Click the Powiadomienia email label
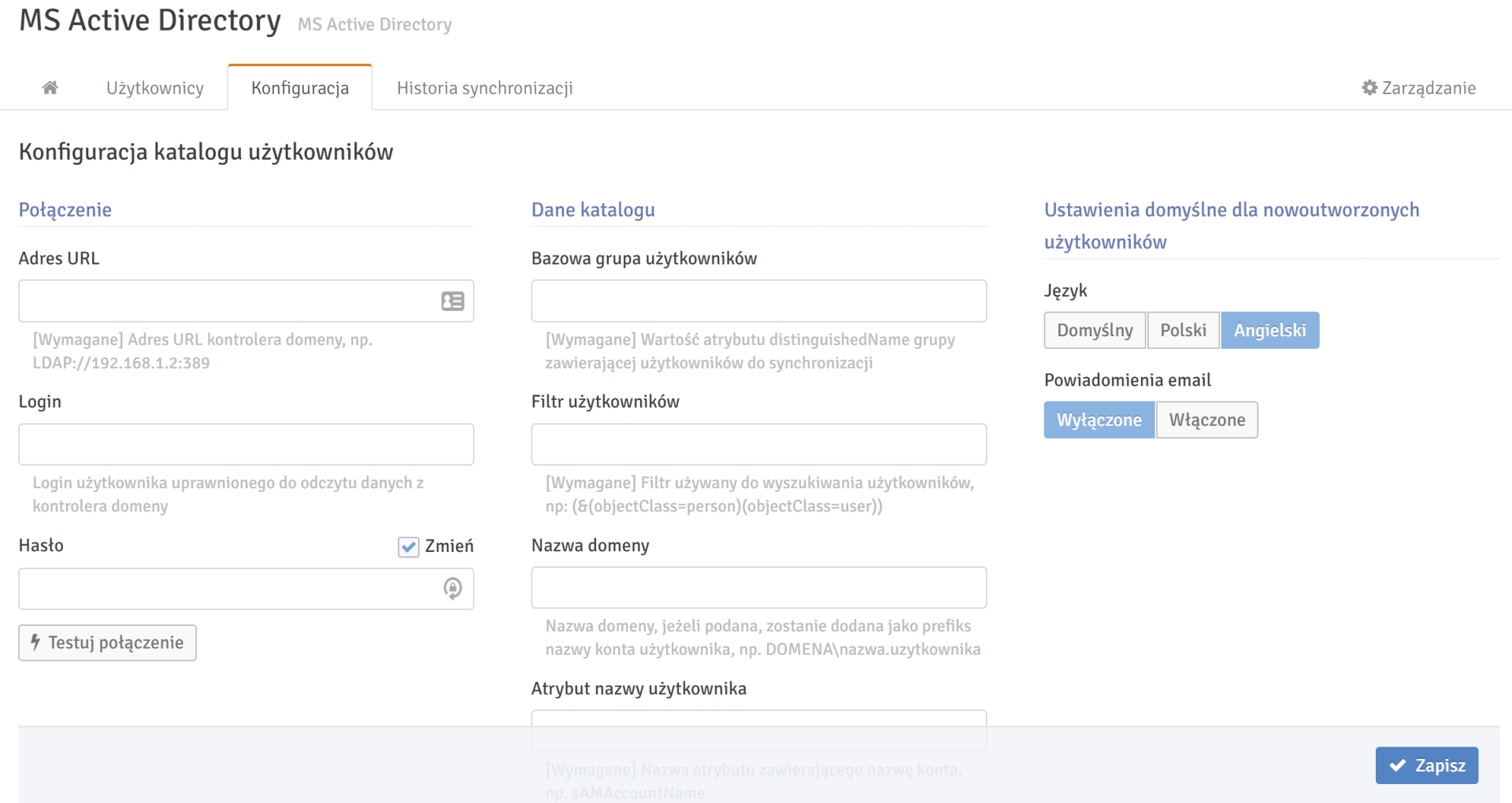Image resolution: width=1512 pixels, height=803 pixels. pyautogui.click(x=1128, y=380)
